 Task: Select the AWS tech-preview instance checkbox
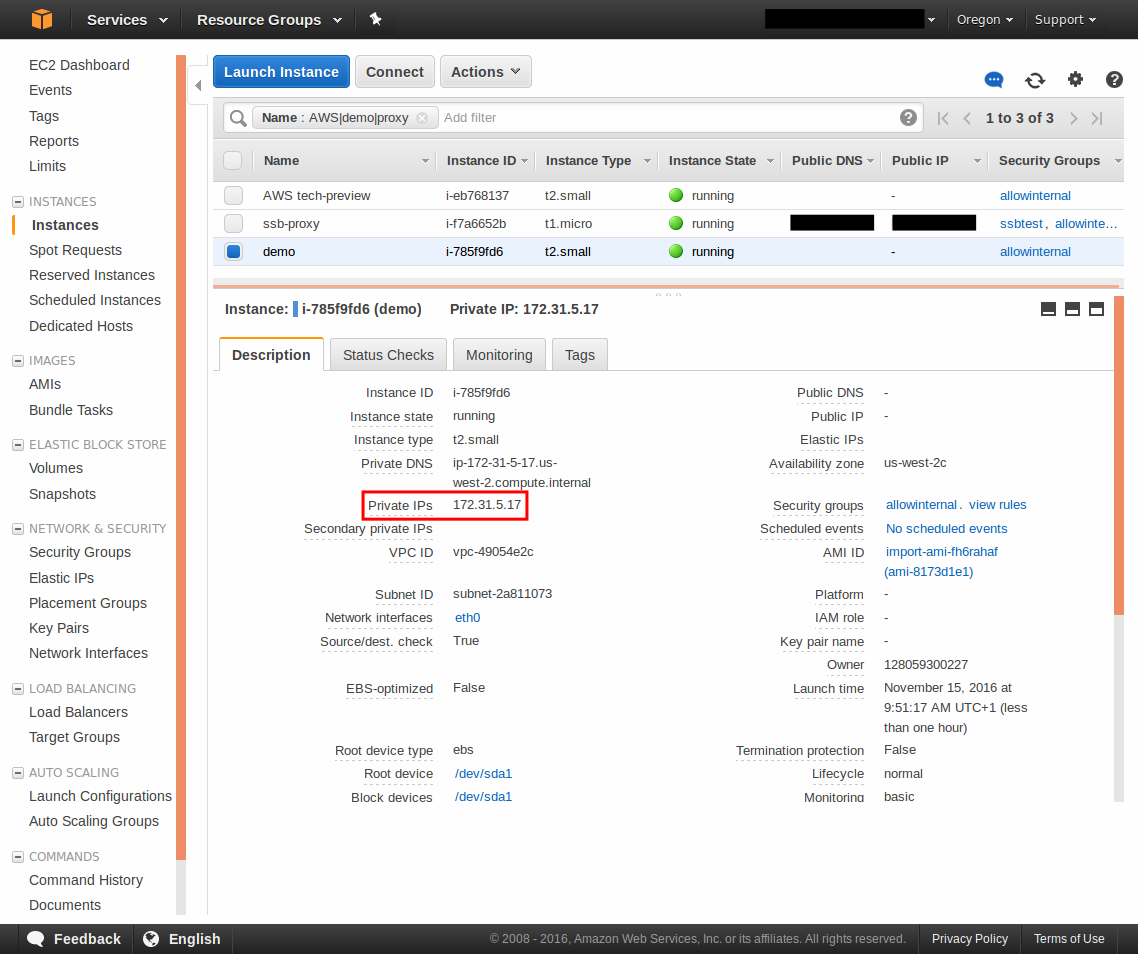[233, 196]
